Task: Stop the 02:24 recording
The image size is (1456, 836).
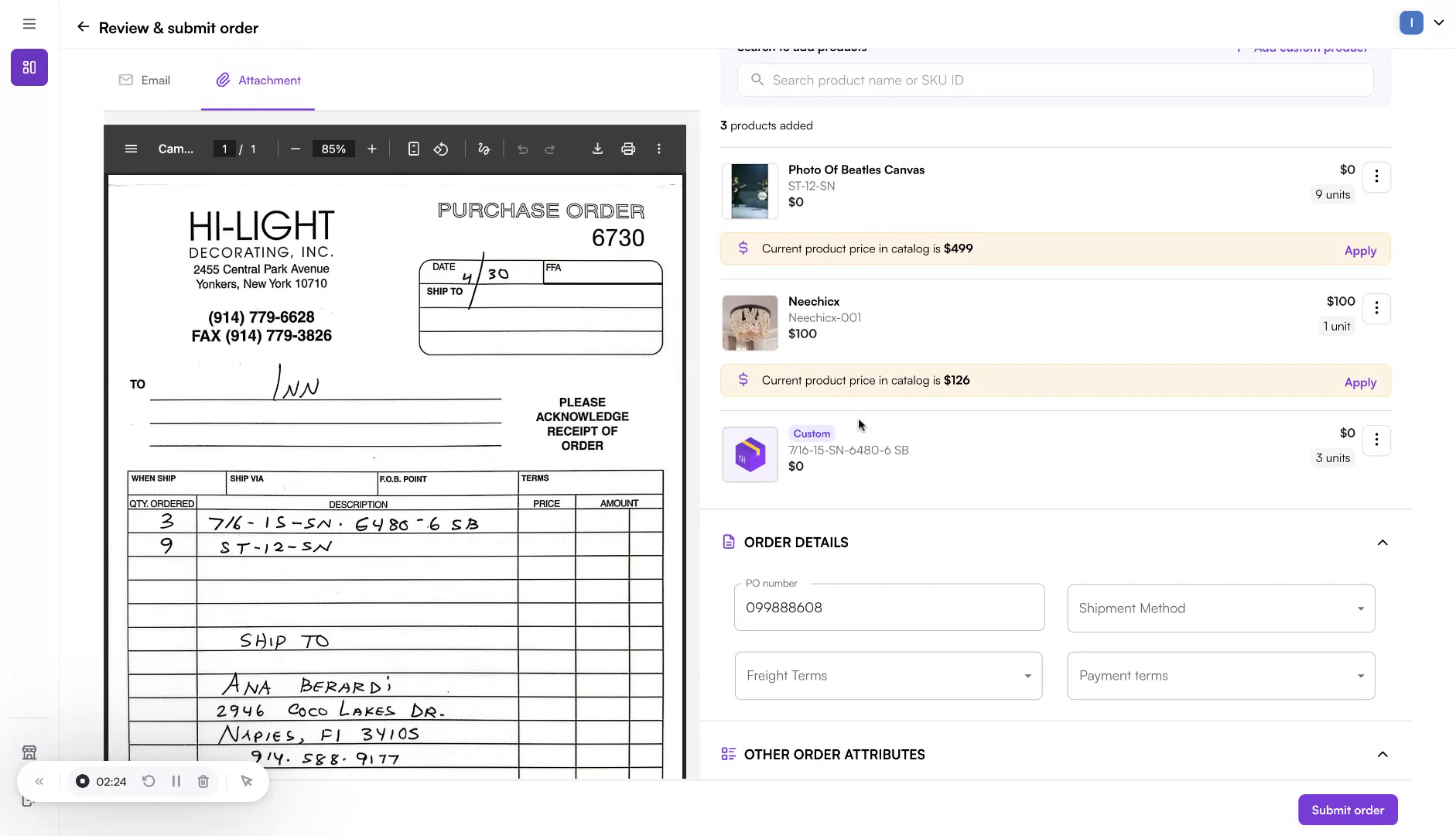Action: [82, 781]
